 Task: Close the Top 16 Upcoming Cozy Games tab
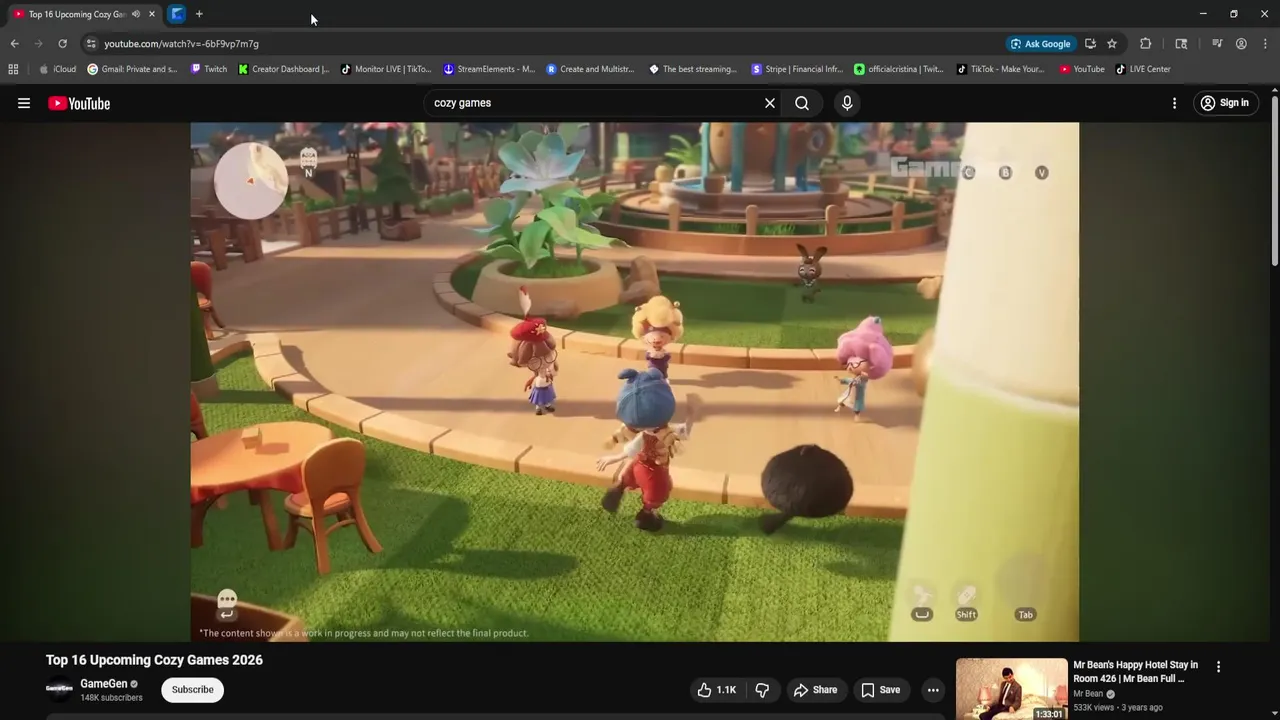152,14
